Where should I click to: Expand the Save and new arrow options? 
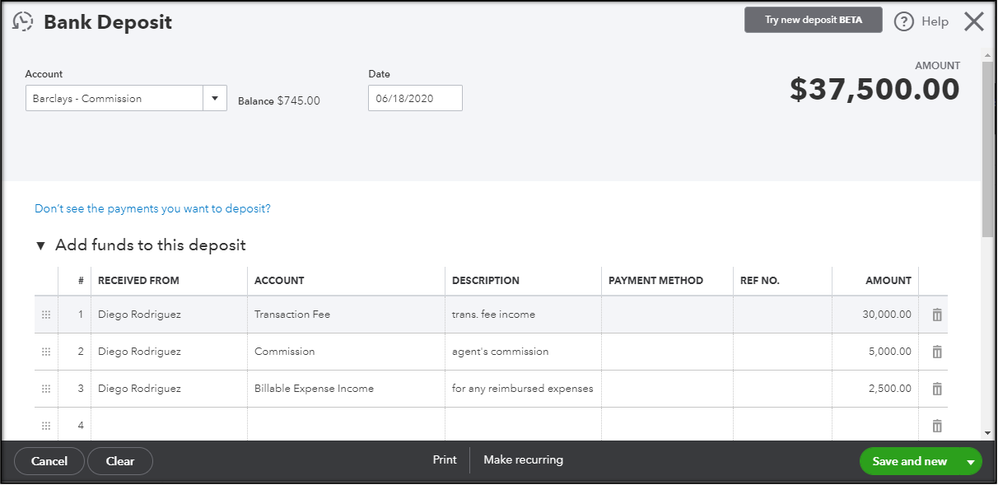969,461
